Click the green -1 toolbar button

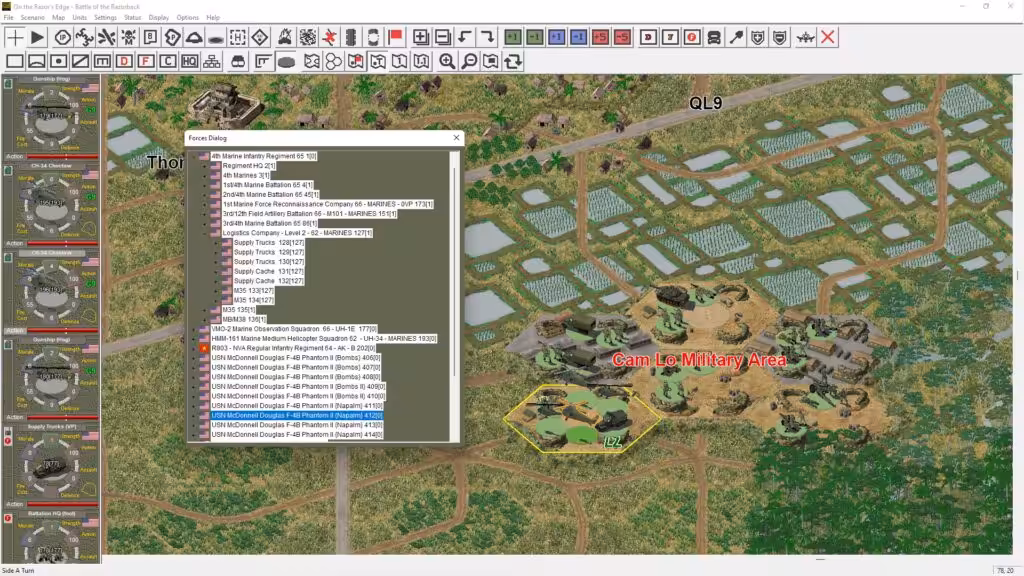pyautogui.click(x=535, y=37)
